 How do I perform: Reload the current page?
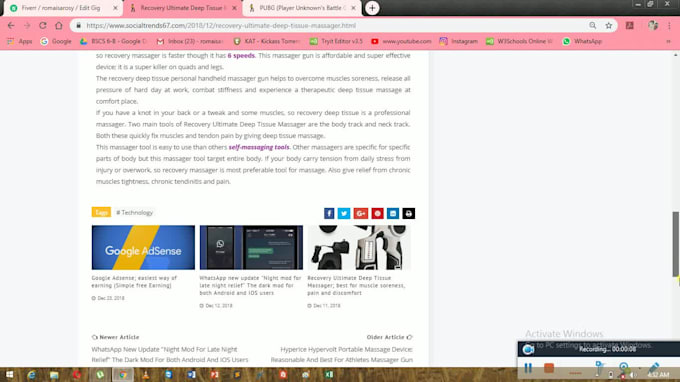coord(42,26)
